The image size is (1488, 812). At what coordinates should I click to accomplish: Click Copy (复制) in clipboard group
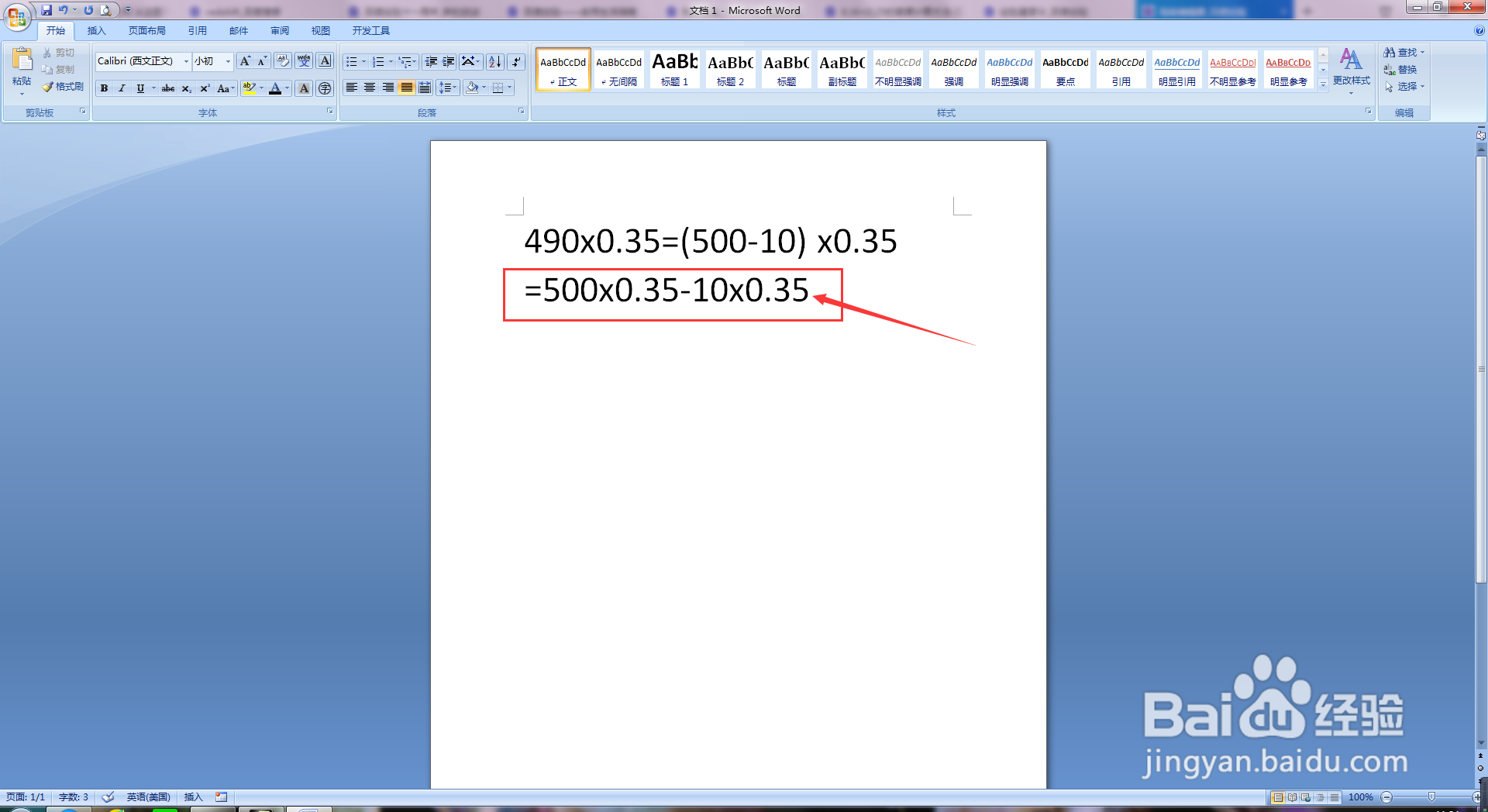coord(59,70)
